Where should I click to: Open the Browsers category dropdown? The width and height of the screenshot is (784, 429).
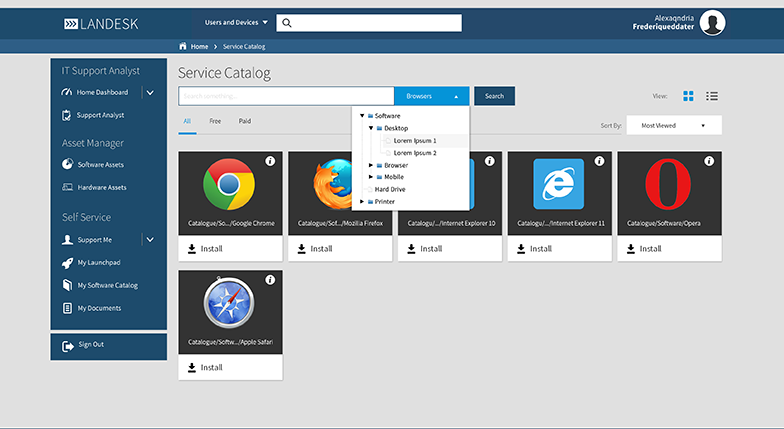point(432,96)
